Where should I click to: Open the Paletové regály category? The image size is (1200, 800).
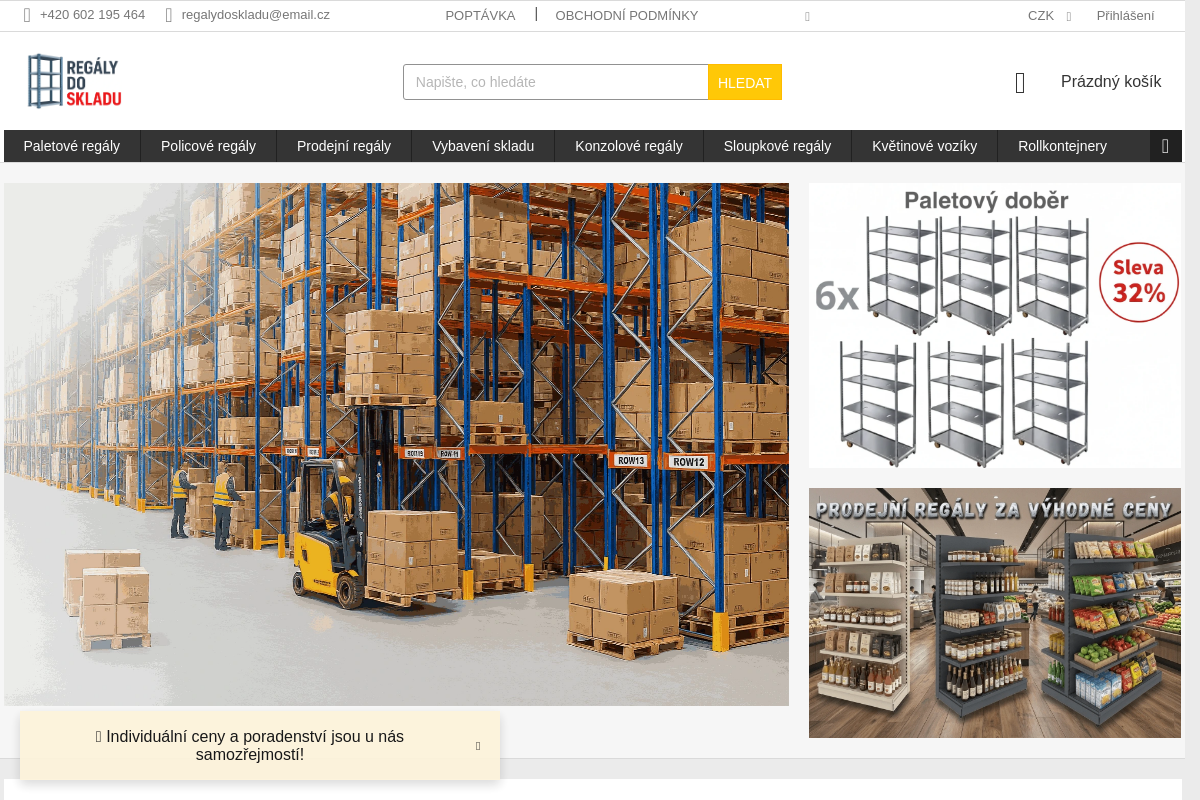tap(72, 146)
